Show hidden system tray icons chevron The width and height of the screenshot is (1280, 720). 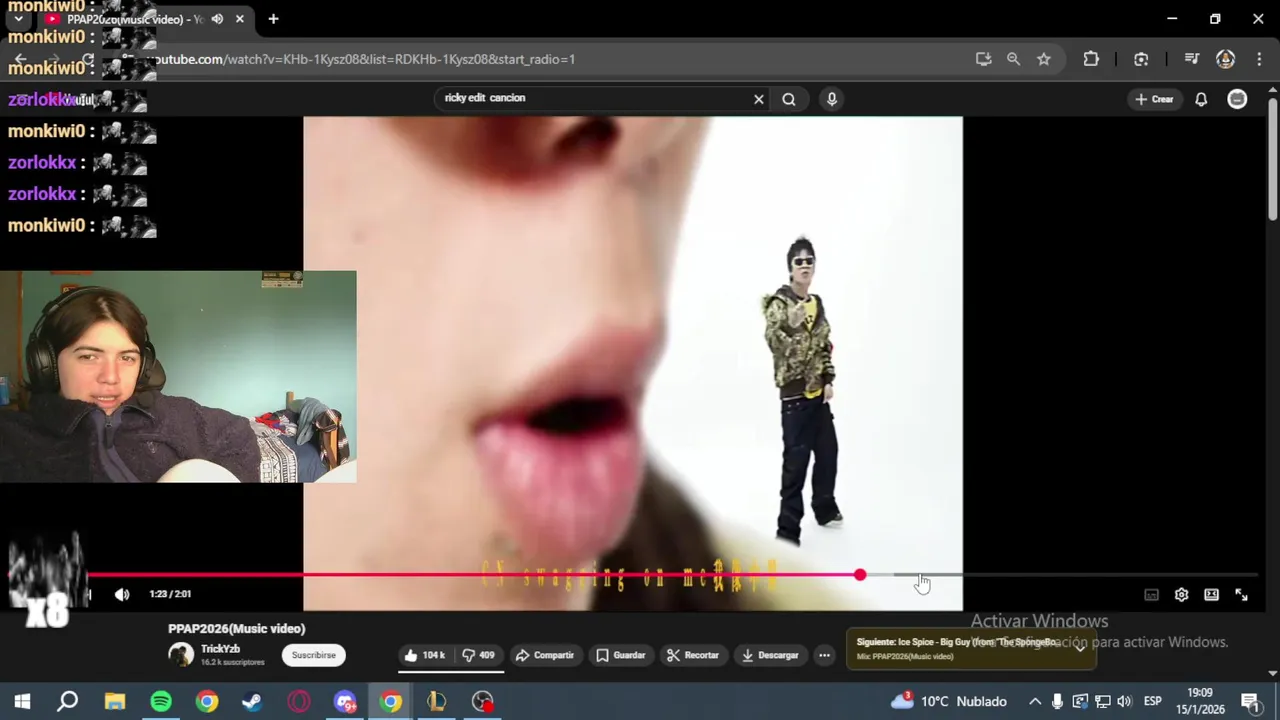[x=1035, y=701]
